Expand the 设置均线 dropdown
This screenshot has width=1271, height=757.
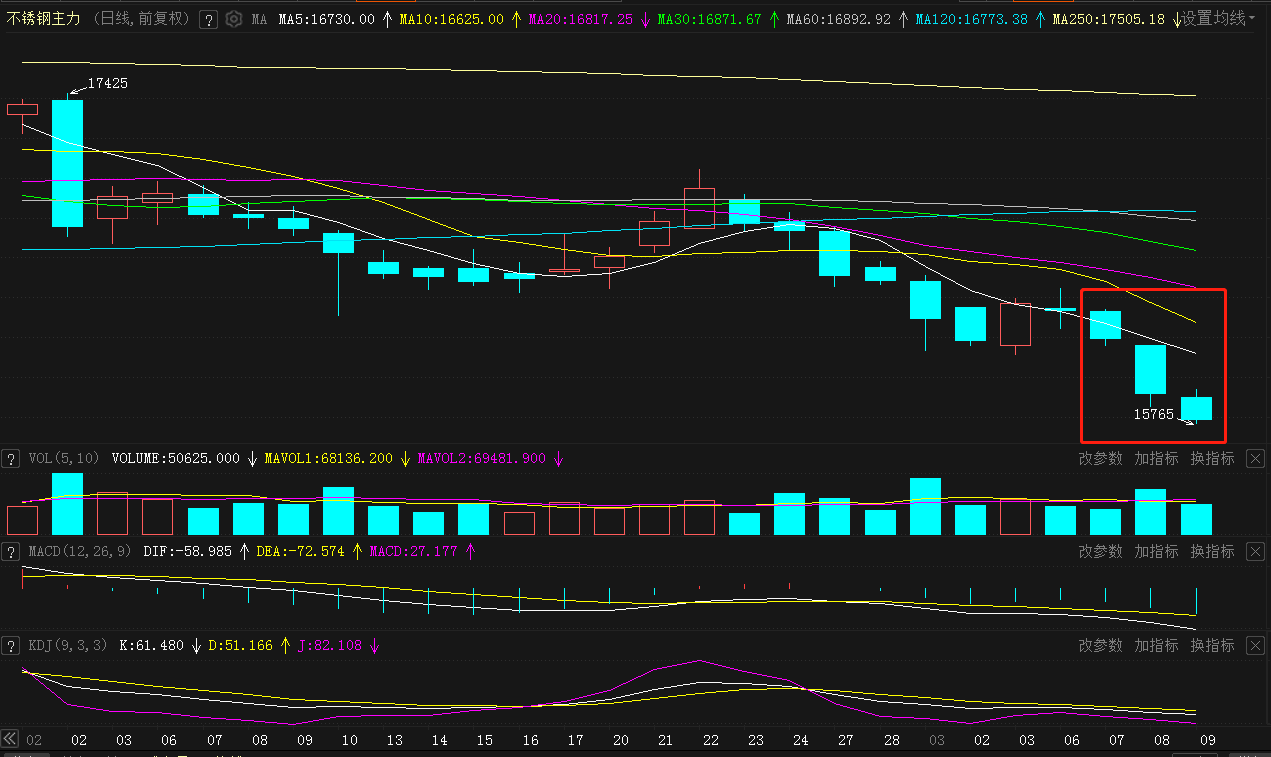tap(1218, 19)
